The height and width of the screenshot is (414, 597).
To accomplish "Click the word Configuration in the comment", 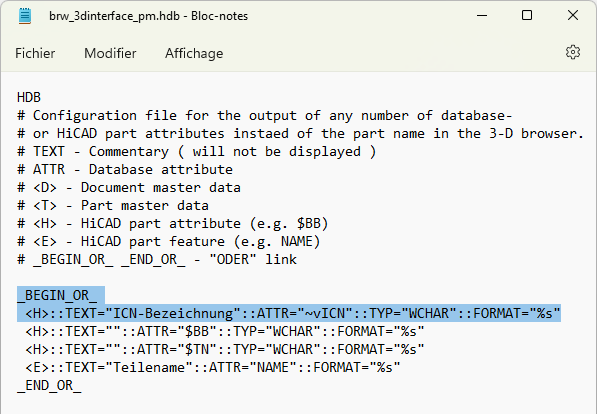I will (x=85, y=115).
